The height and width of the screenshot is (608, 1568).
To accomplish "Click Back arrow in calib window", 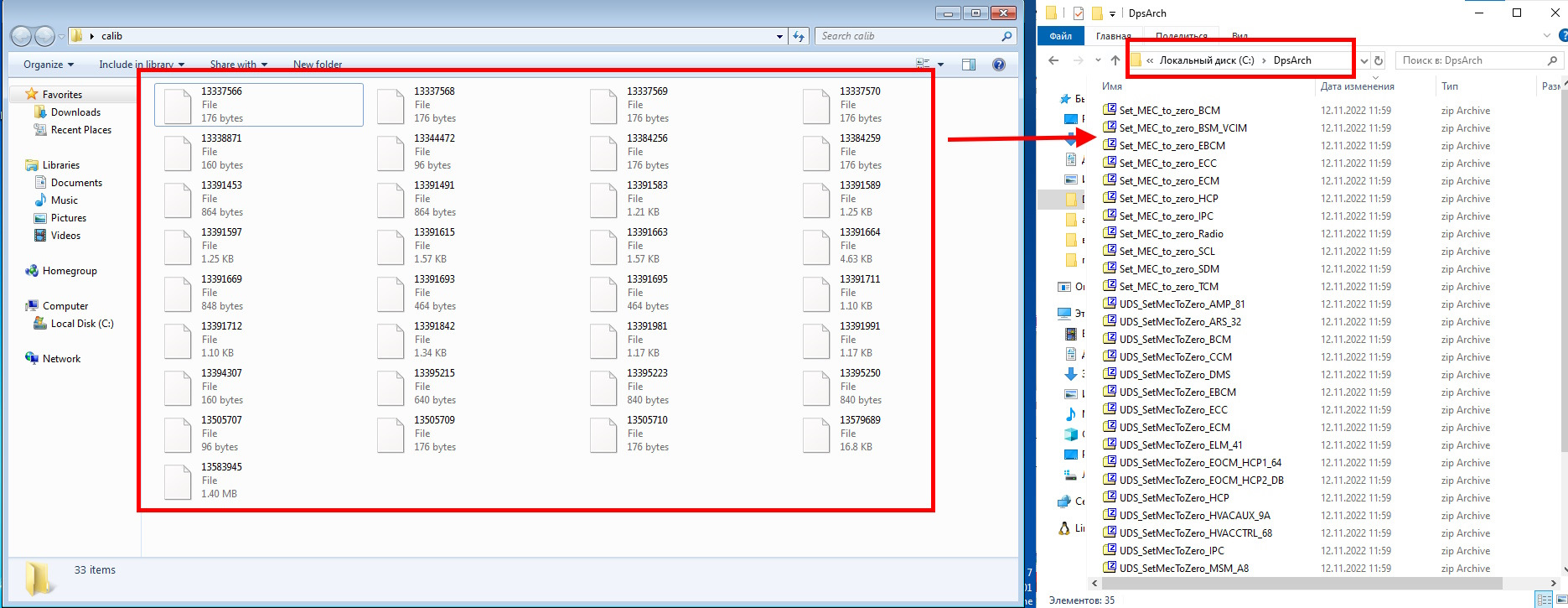I will point(22,36).
